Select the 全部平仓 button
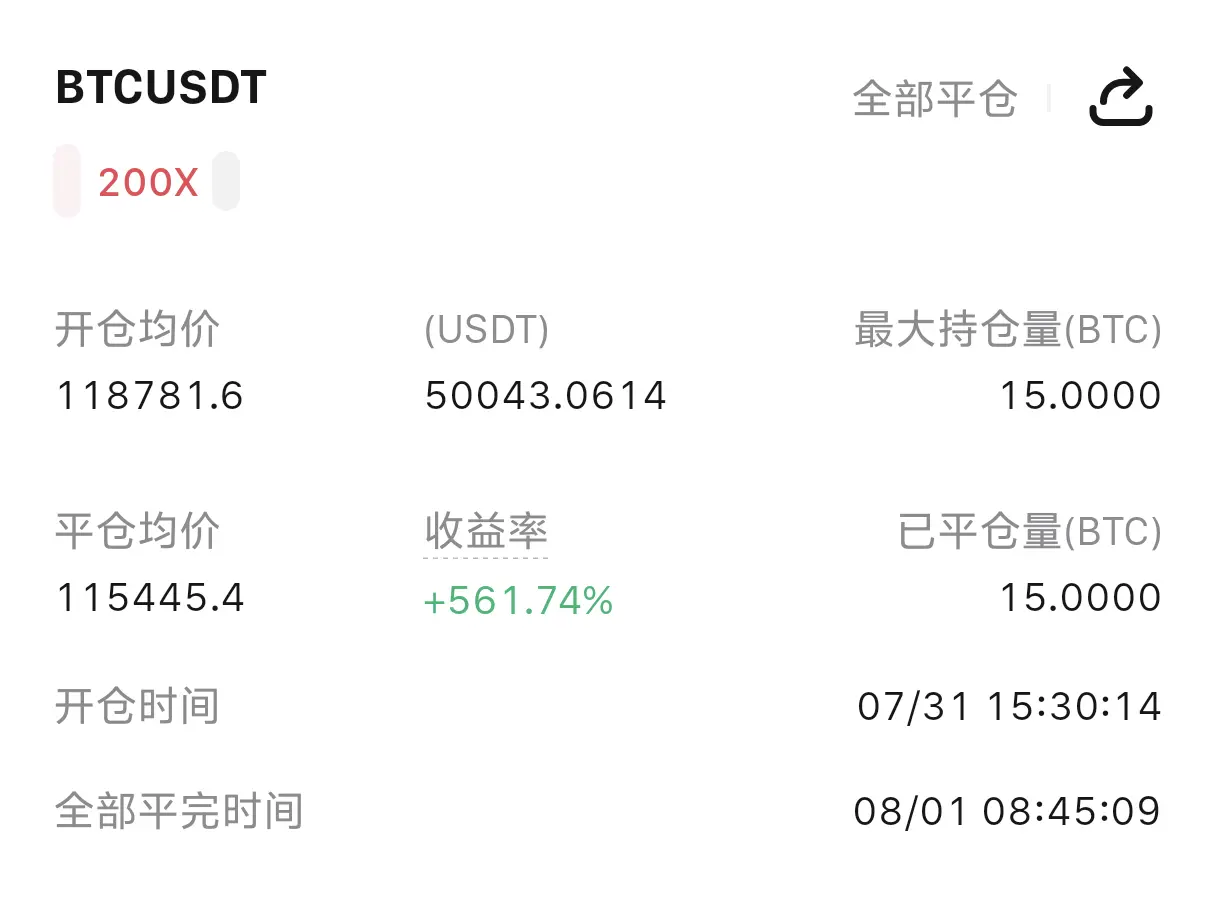The image size is (1216, 908). click(x=935, y=99)
